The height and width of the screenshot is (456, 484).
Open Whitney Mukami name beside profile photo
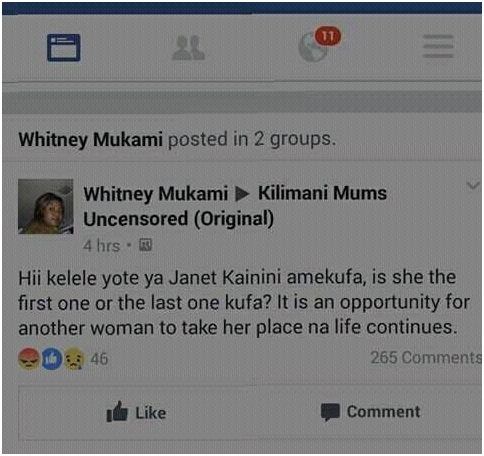coord(156,194)
